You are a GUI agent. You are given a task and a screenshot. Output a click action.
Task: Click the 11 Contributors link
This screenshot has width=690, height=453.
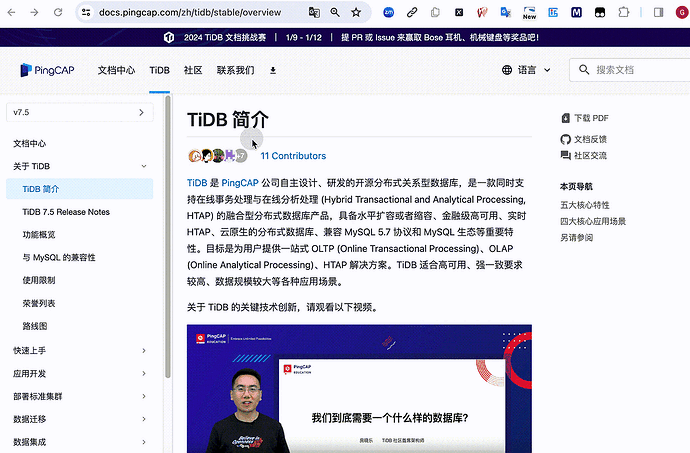(293, 156)
